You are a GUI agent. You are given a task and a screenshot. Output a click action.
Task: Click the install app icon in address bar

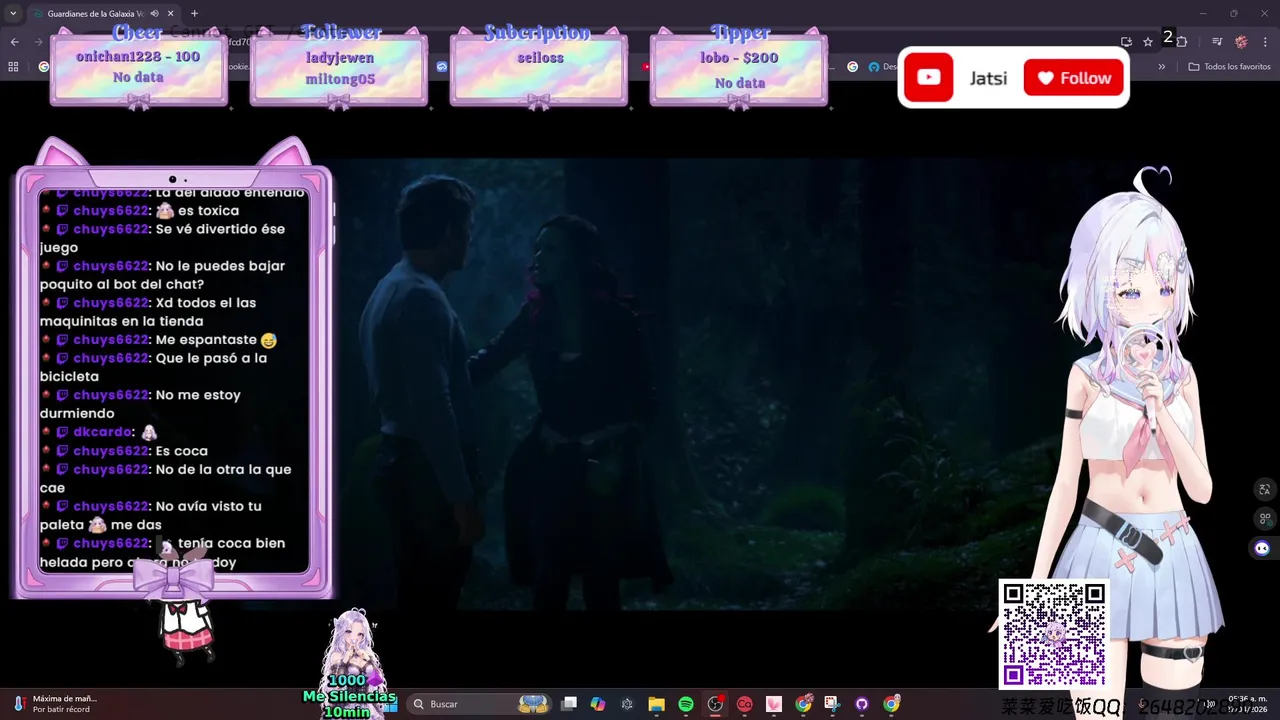coord(1127,42)
